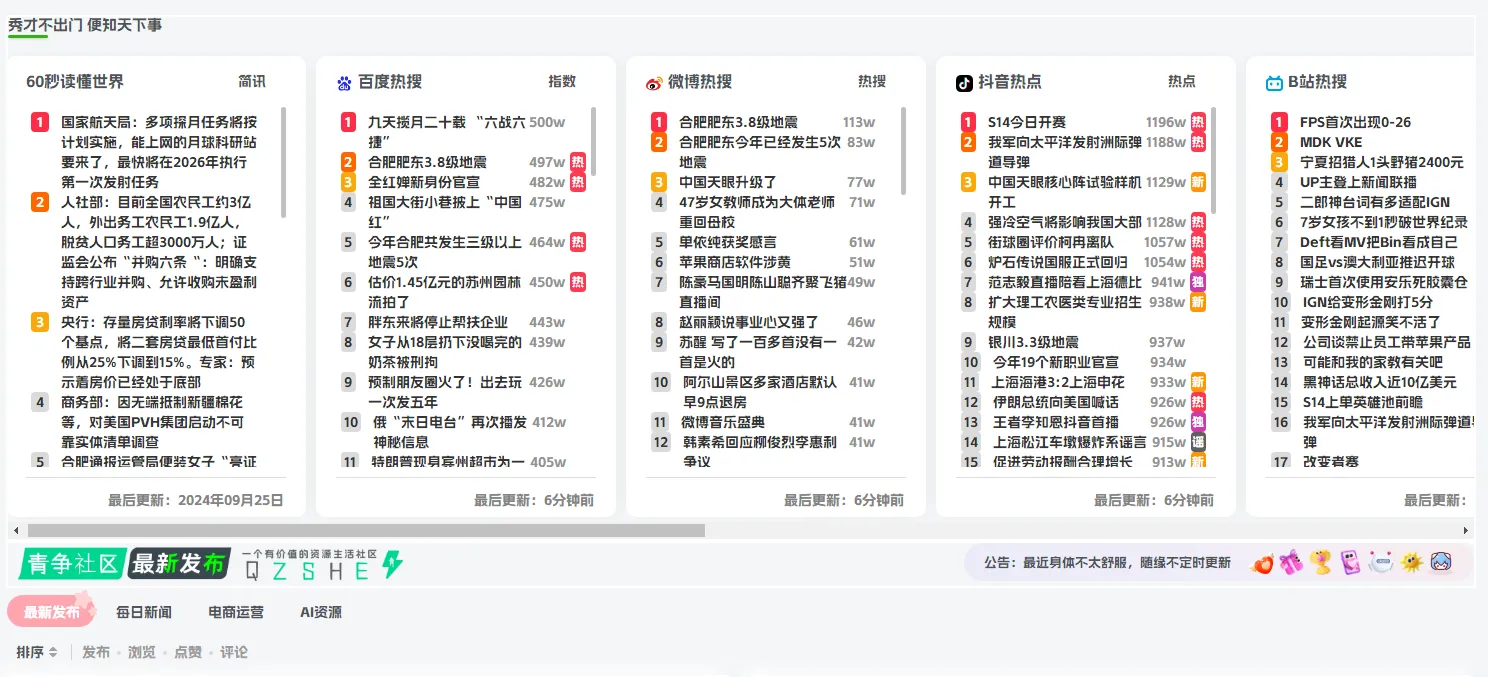Open FPS首次出现0-26 Bilibili topic
Image resolution: width=1488 pixels, height=677 pixels.
coord(1356,122)
